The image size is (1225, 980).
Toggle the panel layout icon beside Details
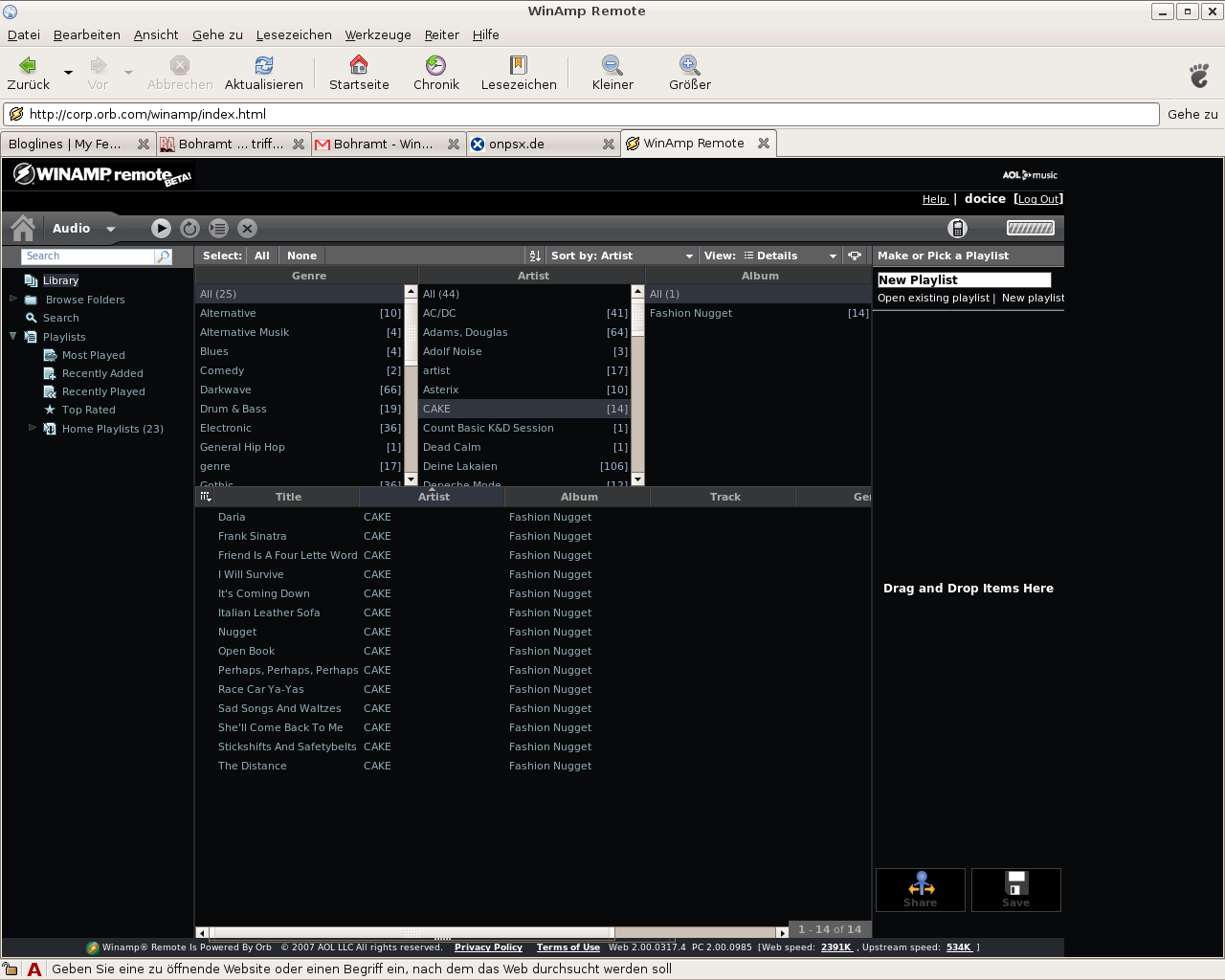[x=855, y=256]
